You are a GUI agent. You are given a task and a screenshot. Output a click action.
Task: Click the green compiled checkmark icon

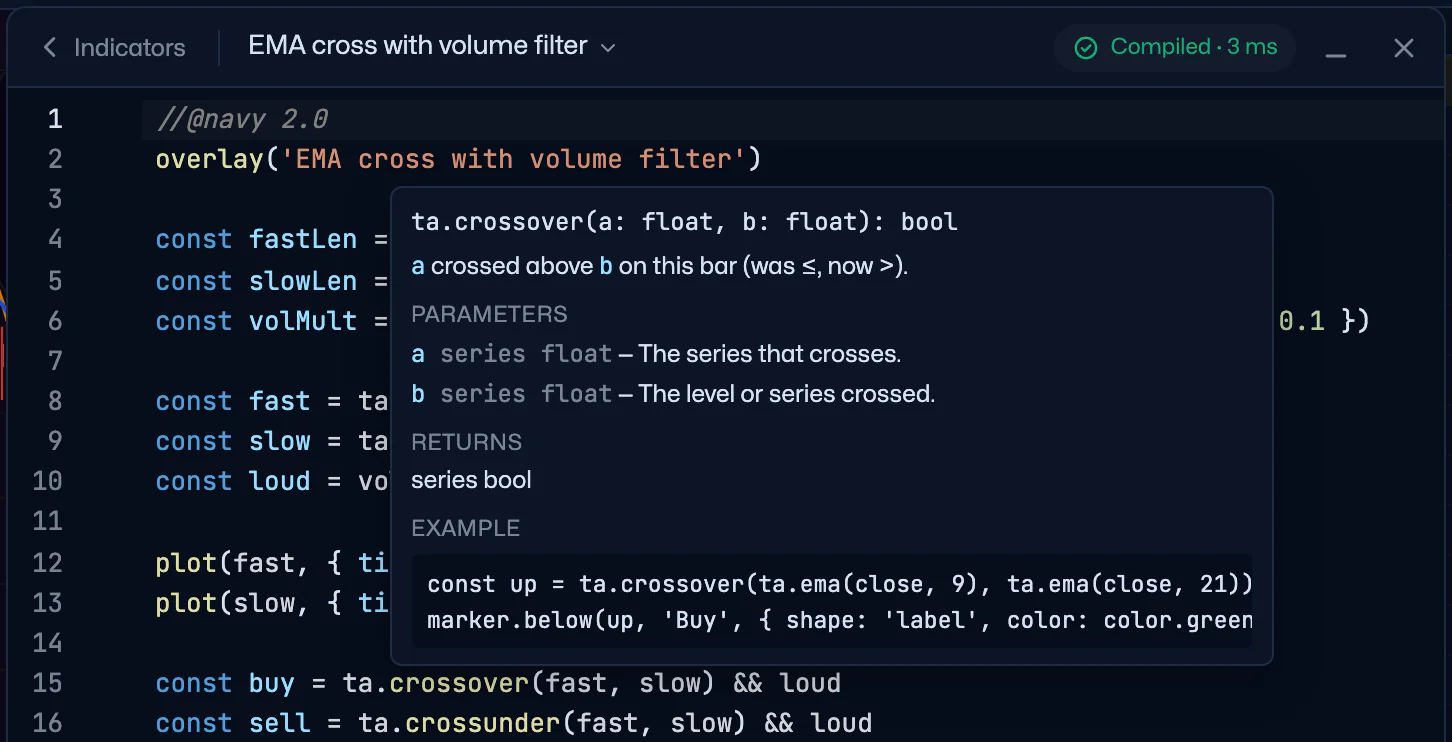[1085, 48]
